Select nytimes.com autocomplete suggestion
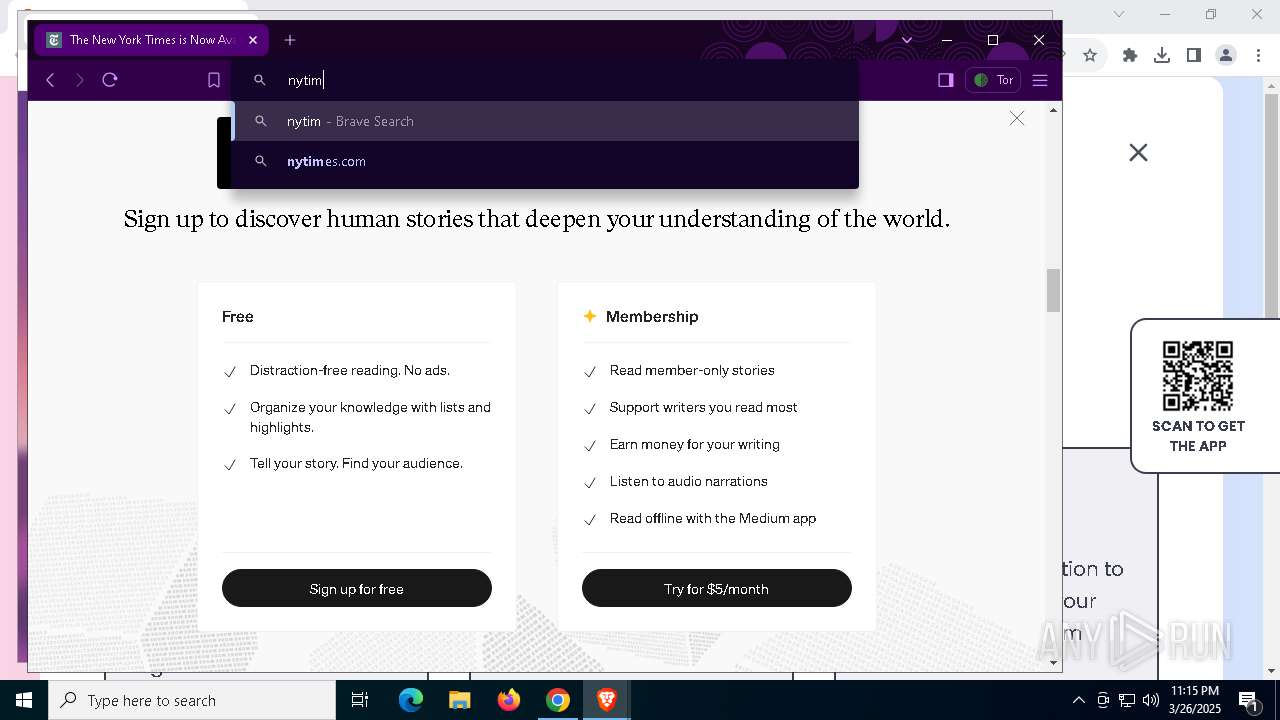The image size is (1280, 720). coord(546,161)
